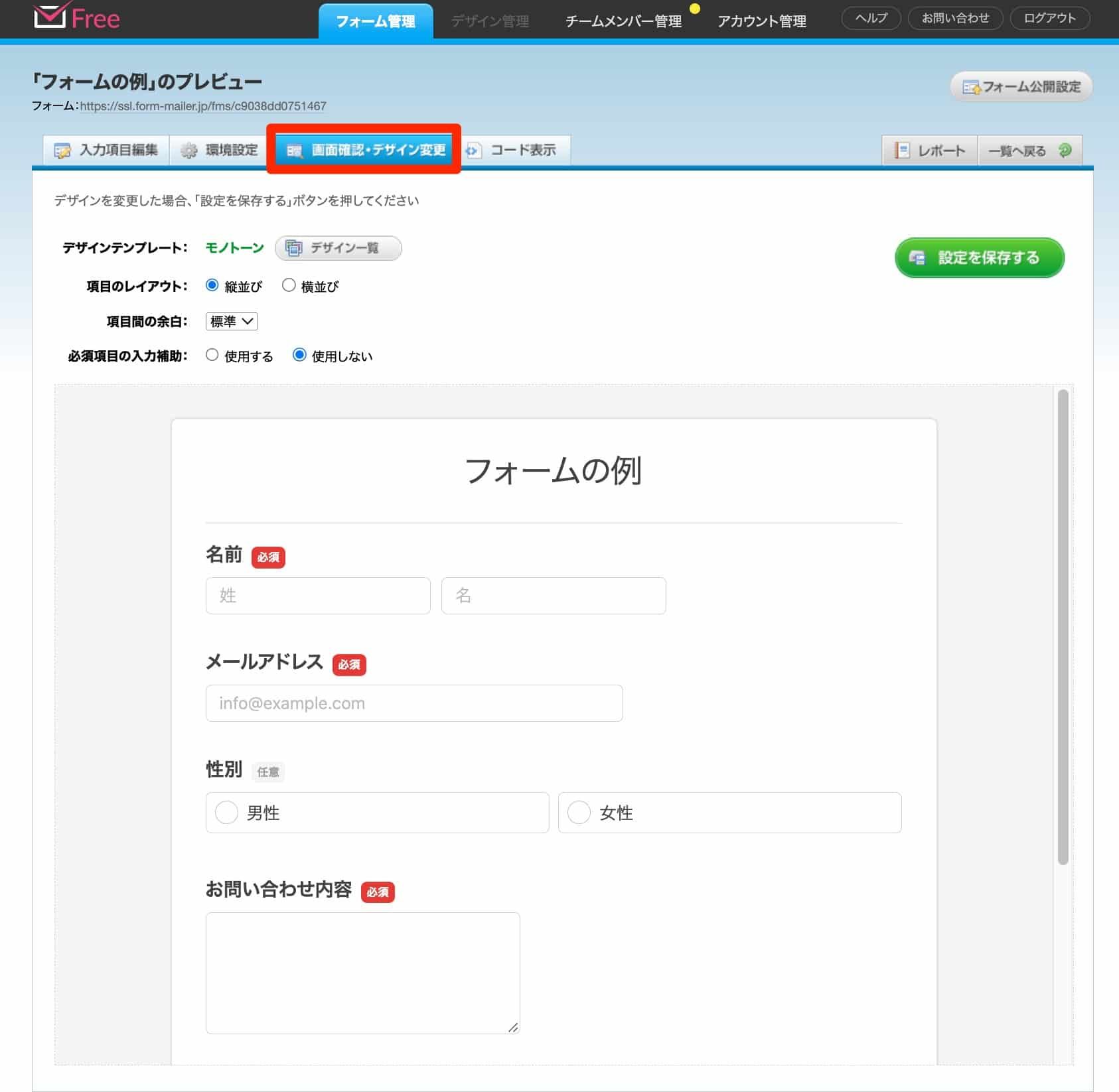The height and width of the screenshot is (1092, 1119).
Task: Select the 男性 gender option
Action: pos(226,812)
